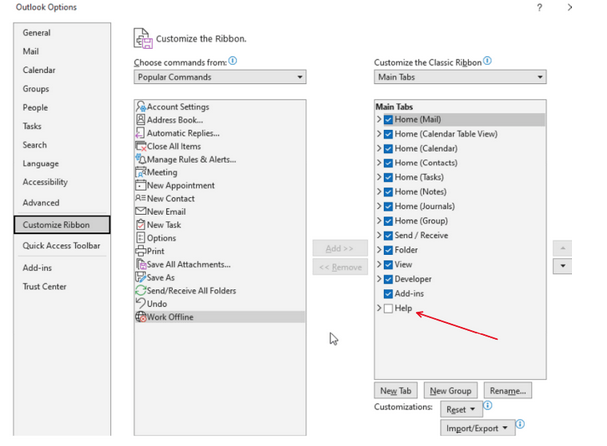Viewport: 607px width, 446px height.
Task: Select the Options command icon
Action: (x=141, y=238)
